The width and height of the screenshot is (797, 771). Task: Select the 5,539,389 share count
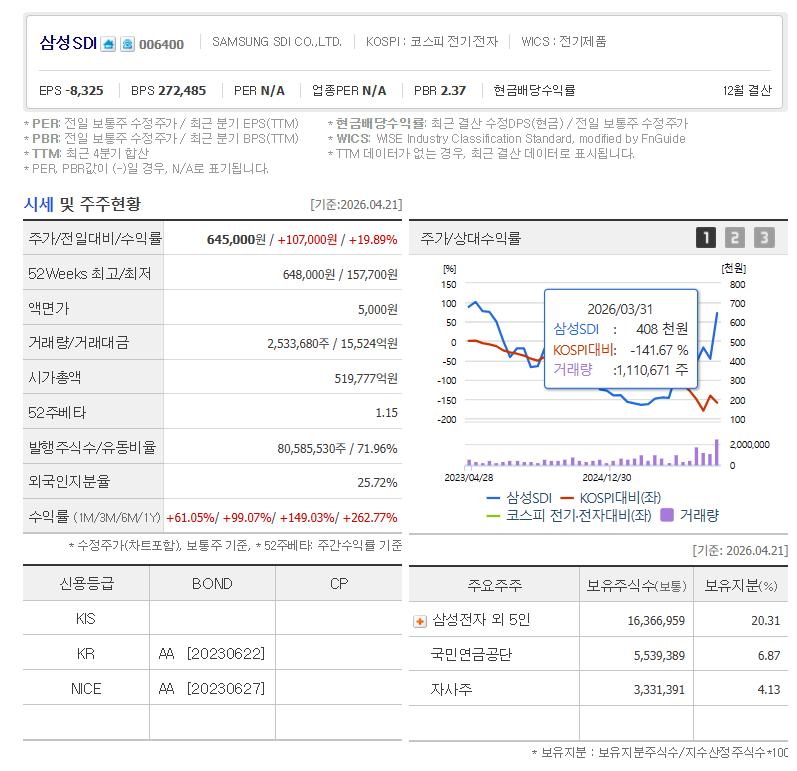tap(659, 656)
